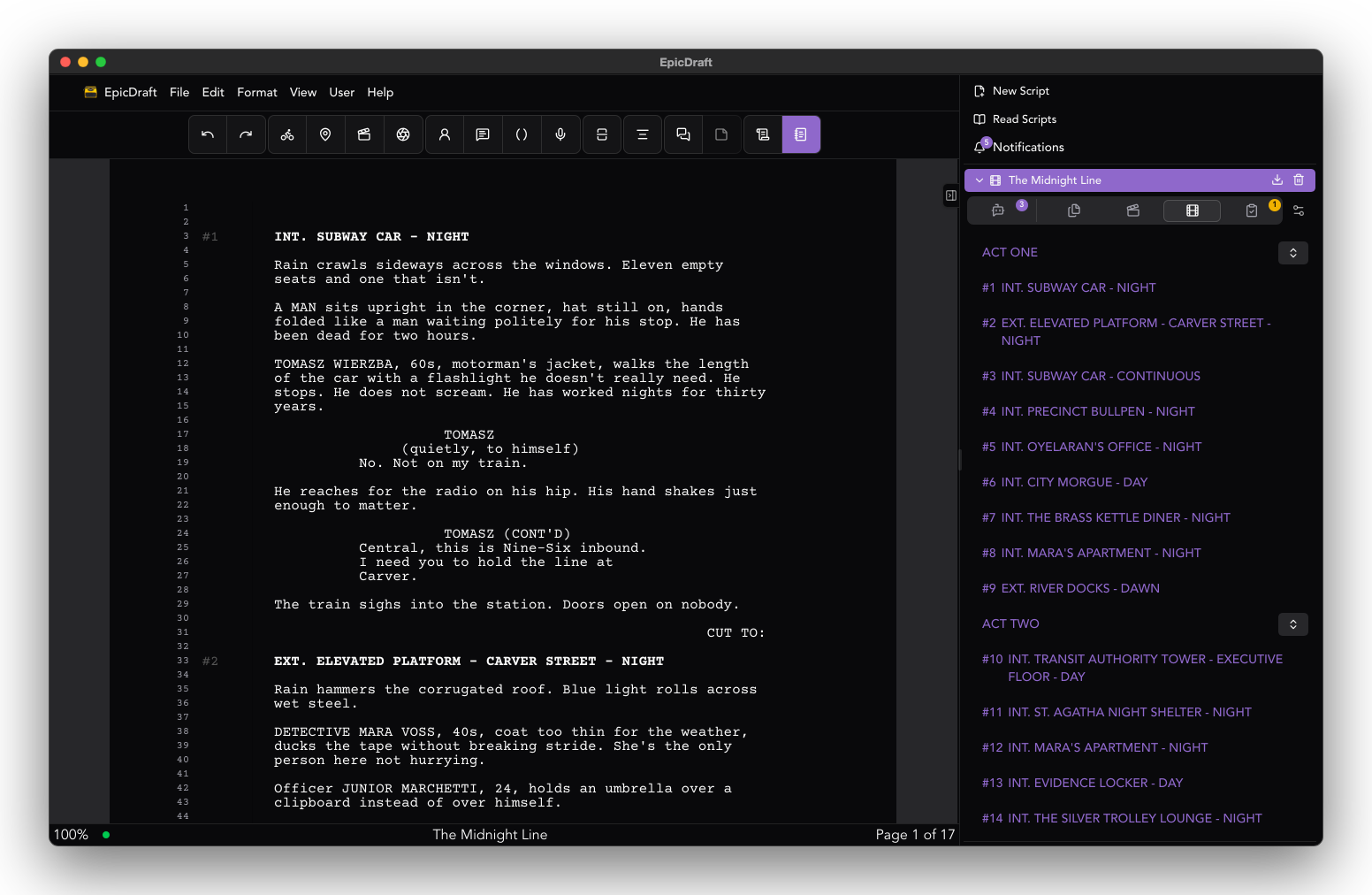Screen dimensions: 1372x895
Task: Open the Edit menu
Action: (213, 92)
